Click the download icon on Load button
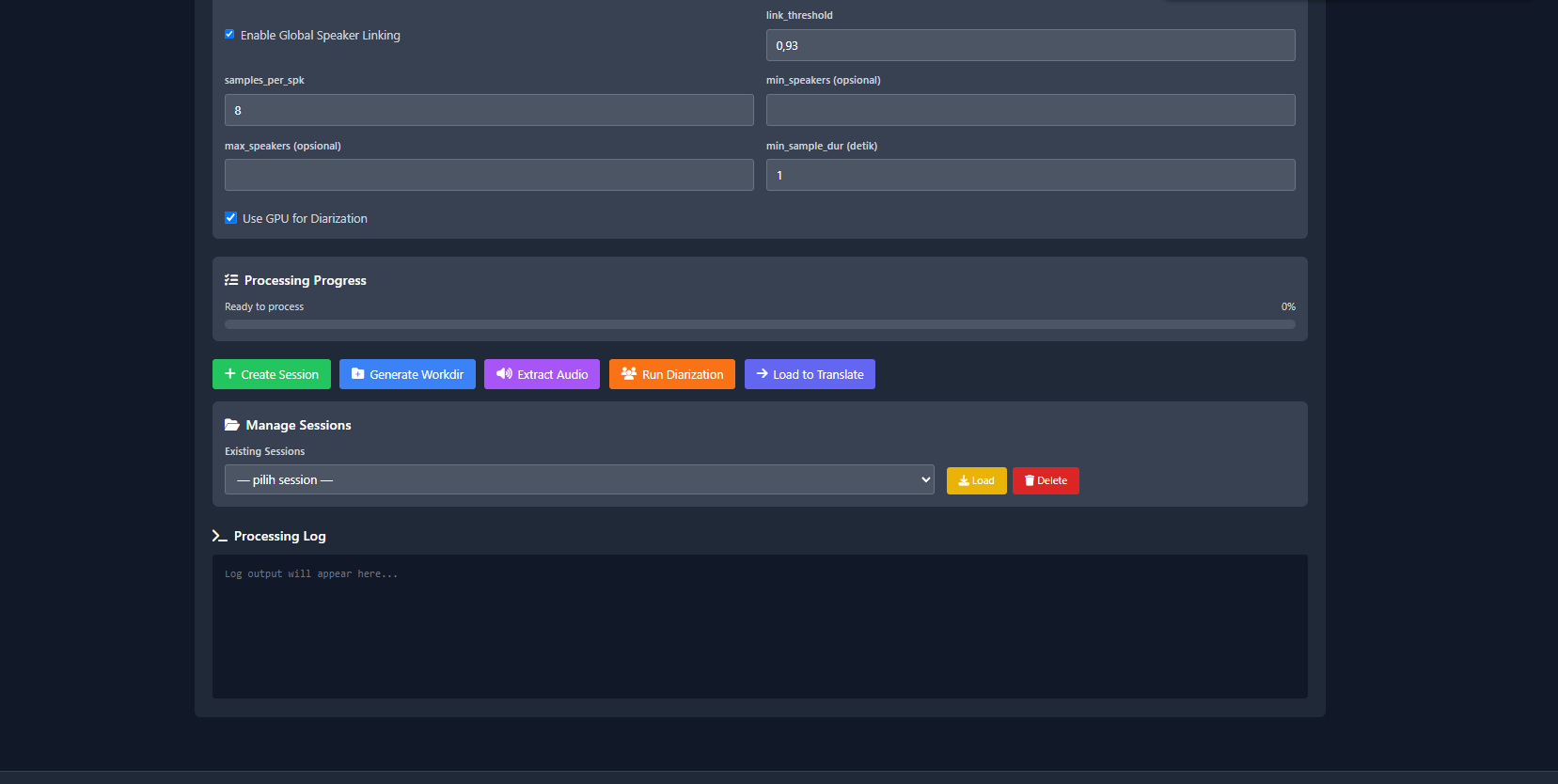The image size is (1558, 784). click(964, 481)
